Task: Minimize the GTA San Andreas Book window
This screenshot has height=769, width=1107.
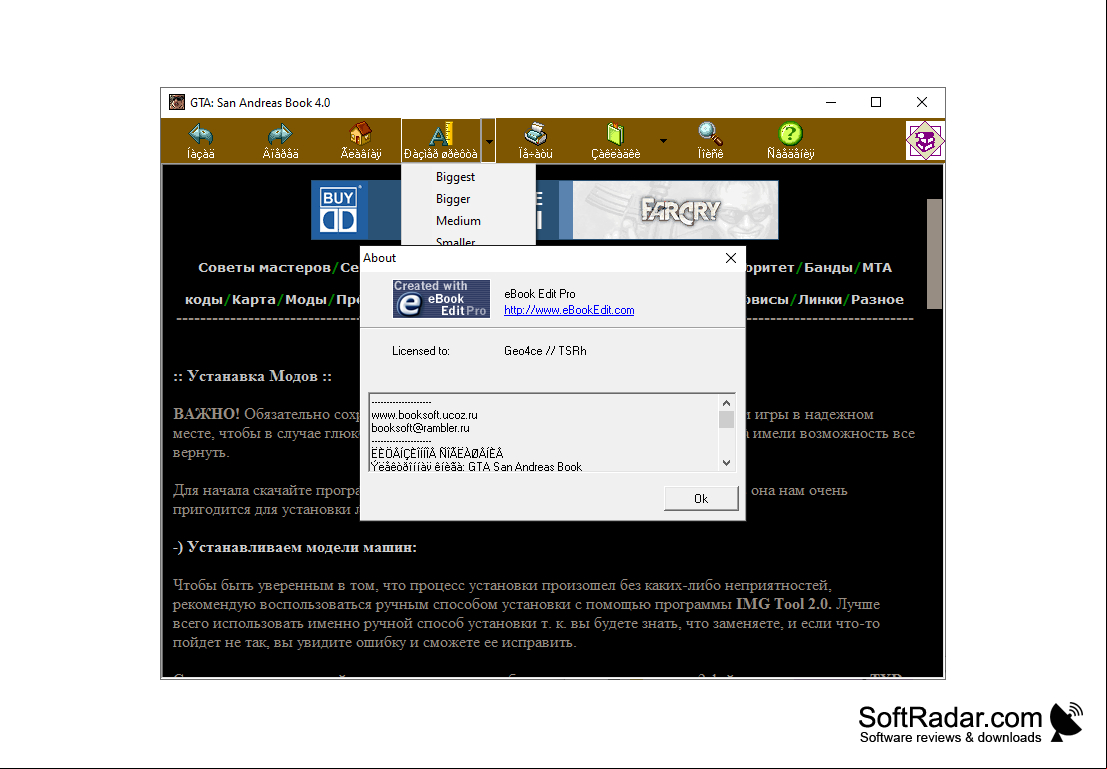Action: [831, 102]
